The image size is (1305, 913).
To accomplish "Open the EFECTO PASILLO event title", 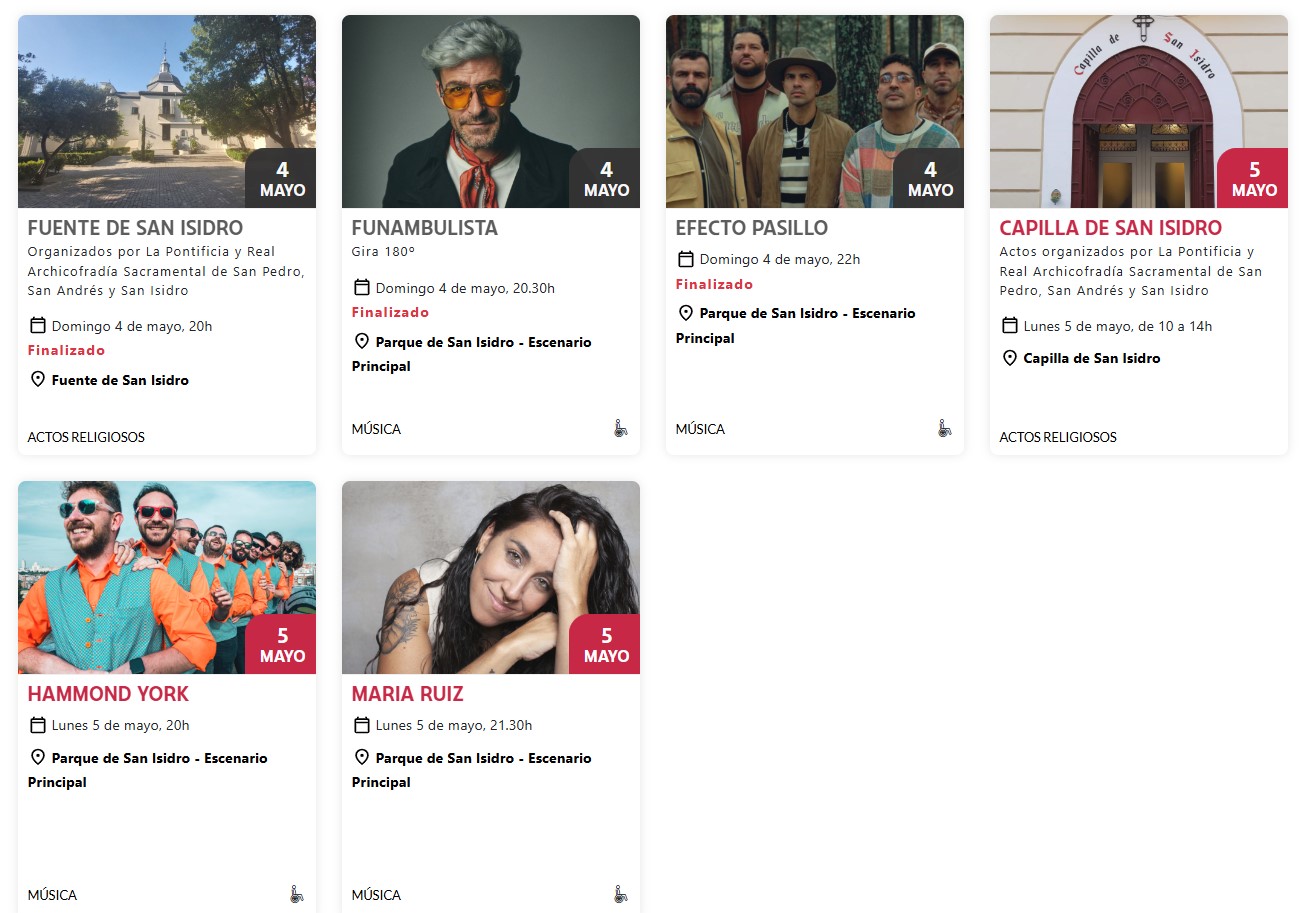I will tap(752, 228).
